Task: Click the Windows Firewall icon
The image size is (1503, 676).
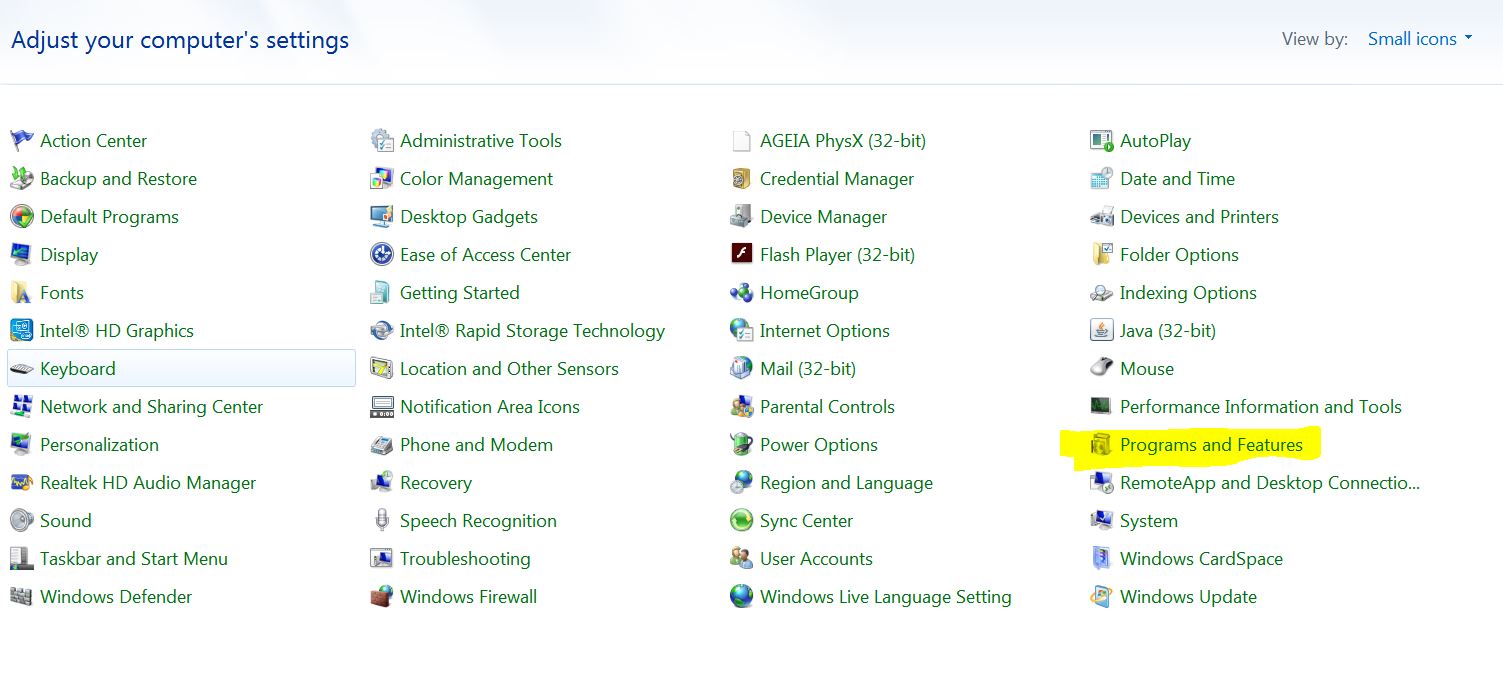Action: click(381, 597)
